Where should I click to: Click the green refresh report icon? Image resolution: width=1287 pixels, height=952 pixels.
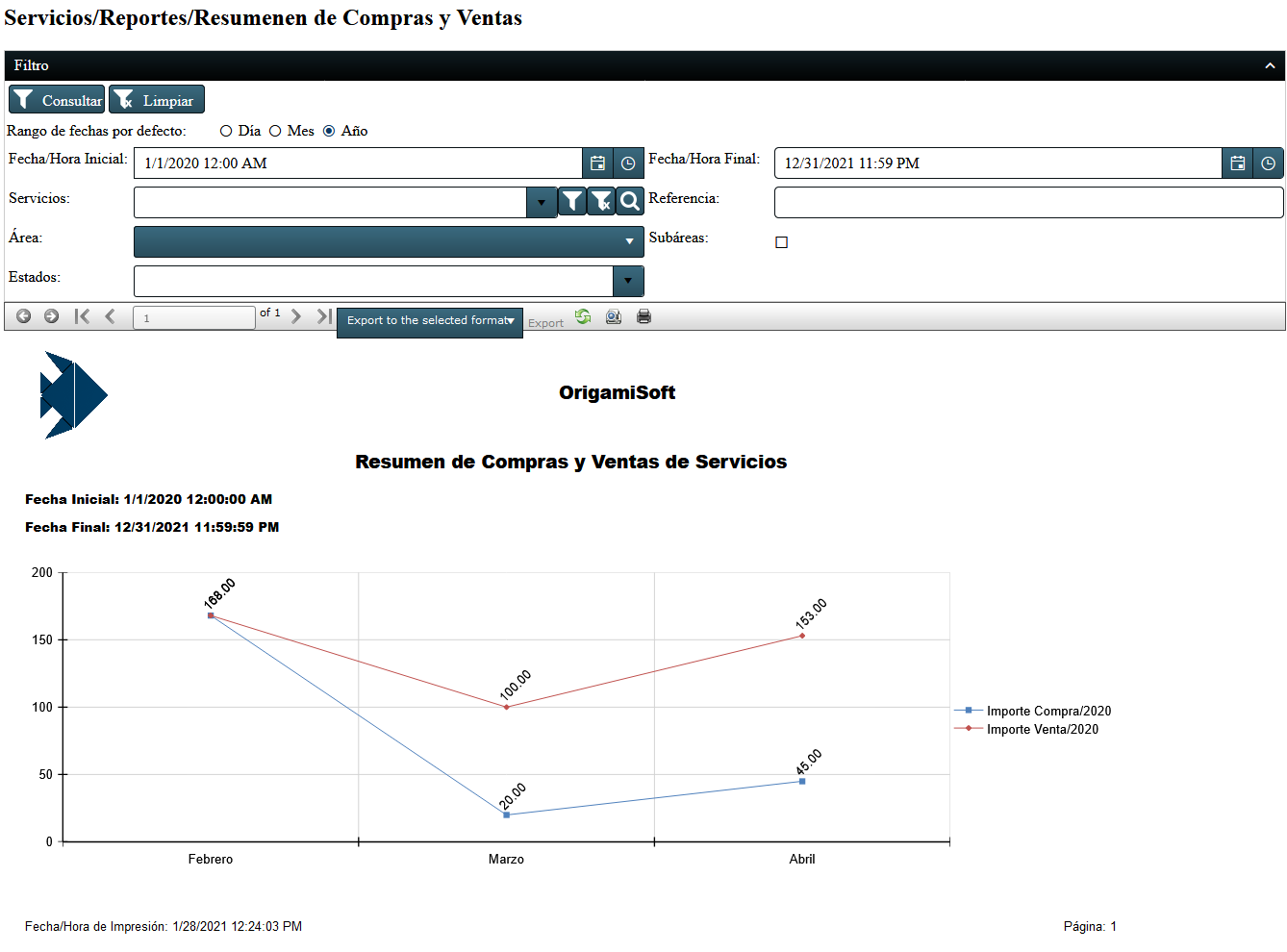(583, 316)
